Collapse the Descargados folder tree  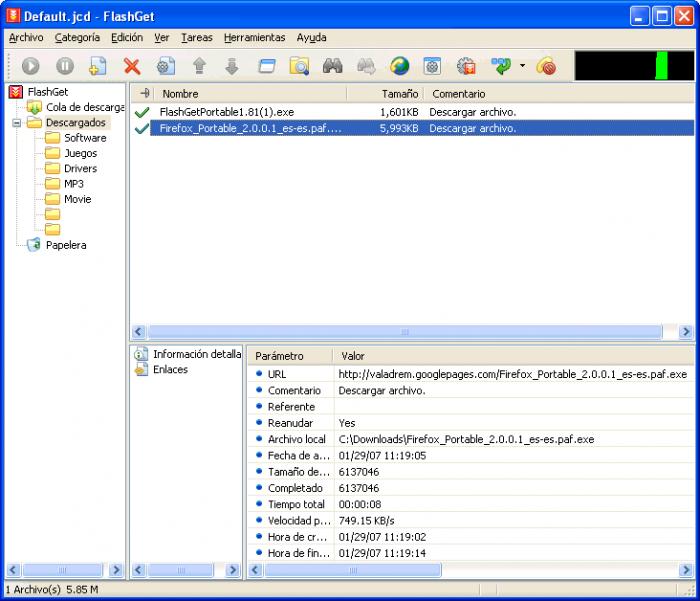click(17, 123)
